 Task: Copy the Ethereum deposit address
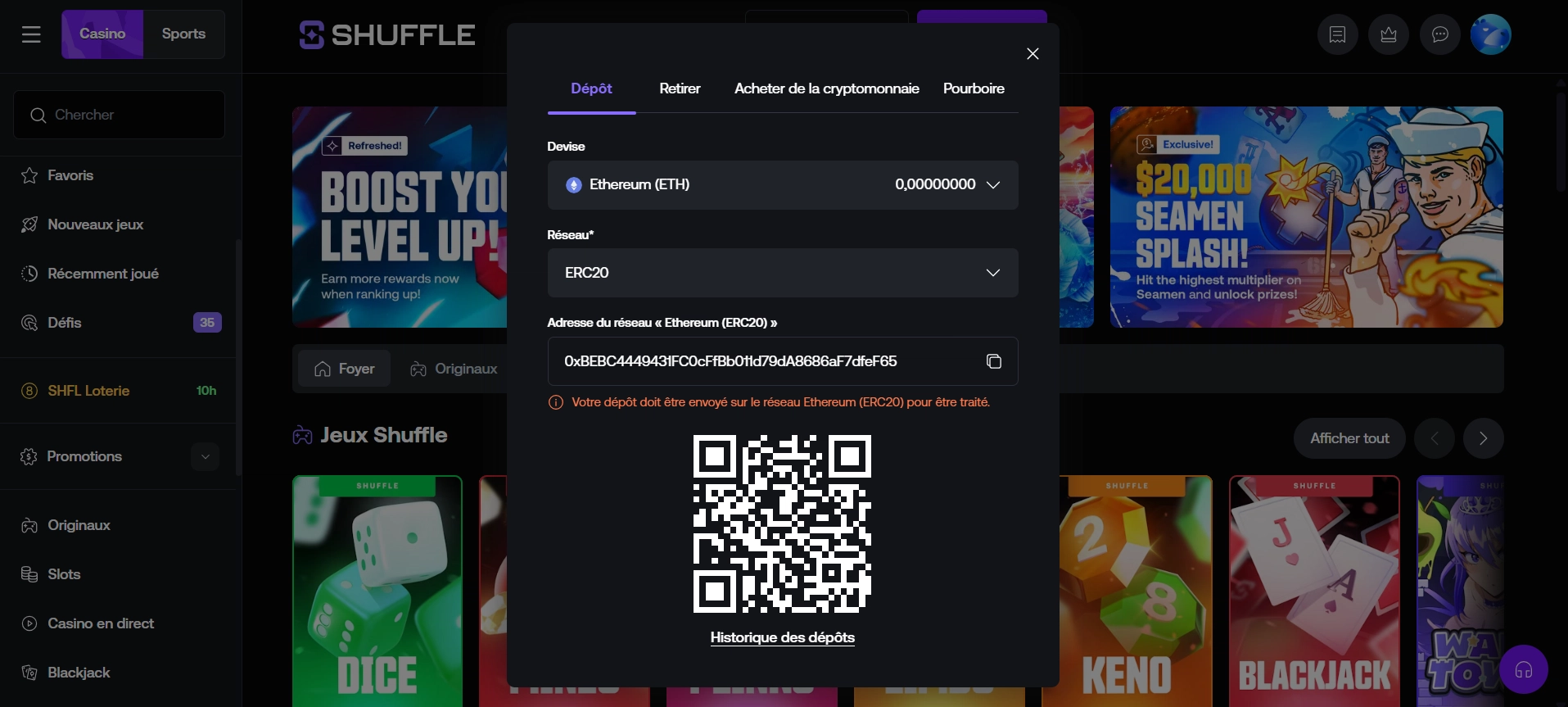[x=993, y=361]
